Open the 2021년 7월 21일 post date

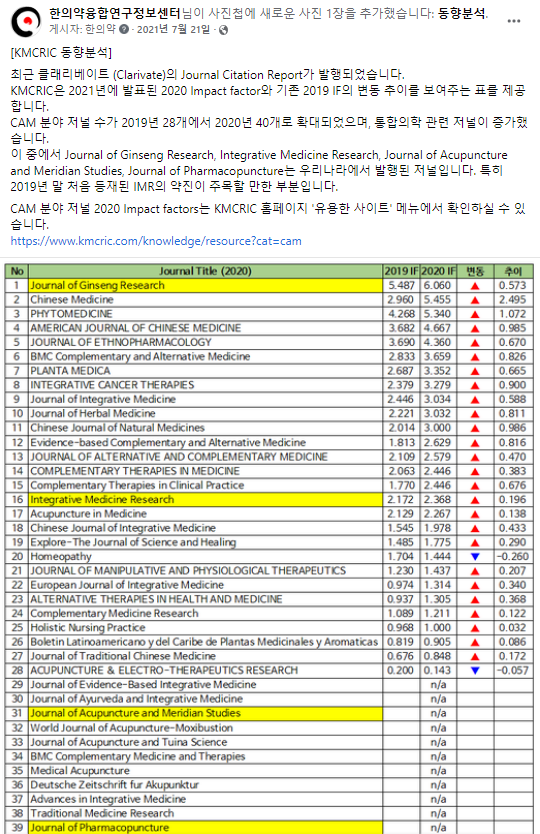173,29
